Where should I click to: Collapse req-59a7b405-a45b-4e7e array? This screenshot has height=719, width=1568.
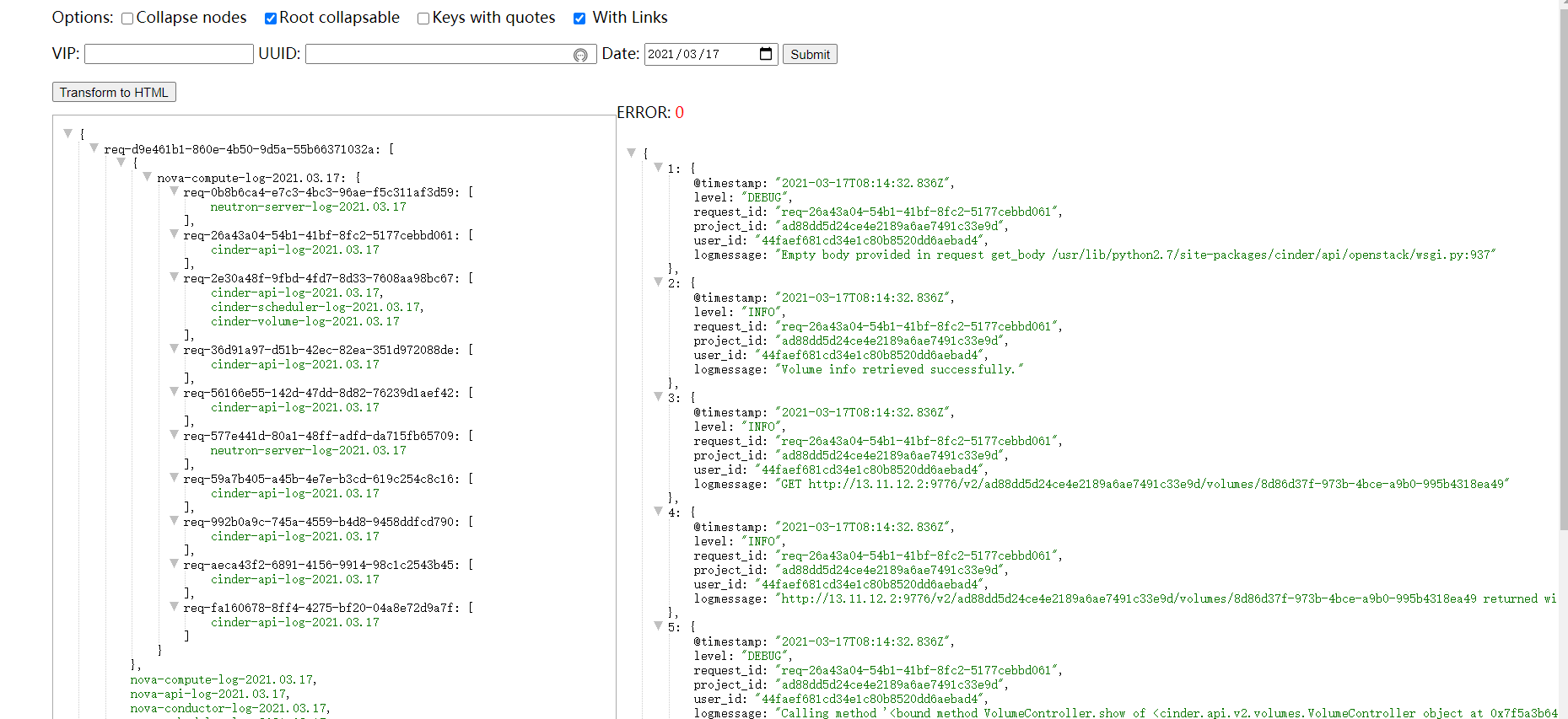pos(175,477)
